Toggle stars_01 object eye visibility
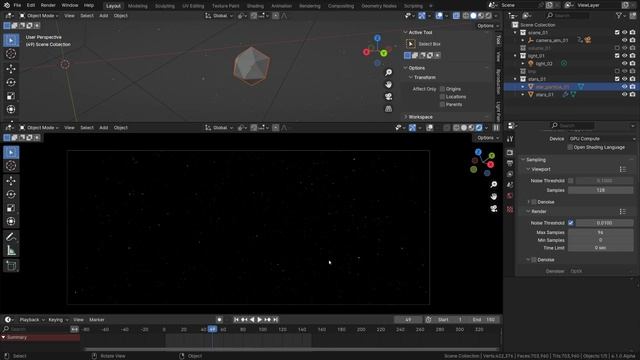Image resolution: width=640 pixels, height=360 pixels. [624, 94]
